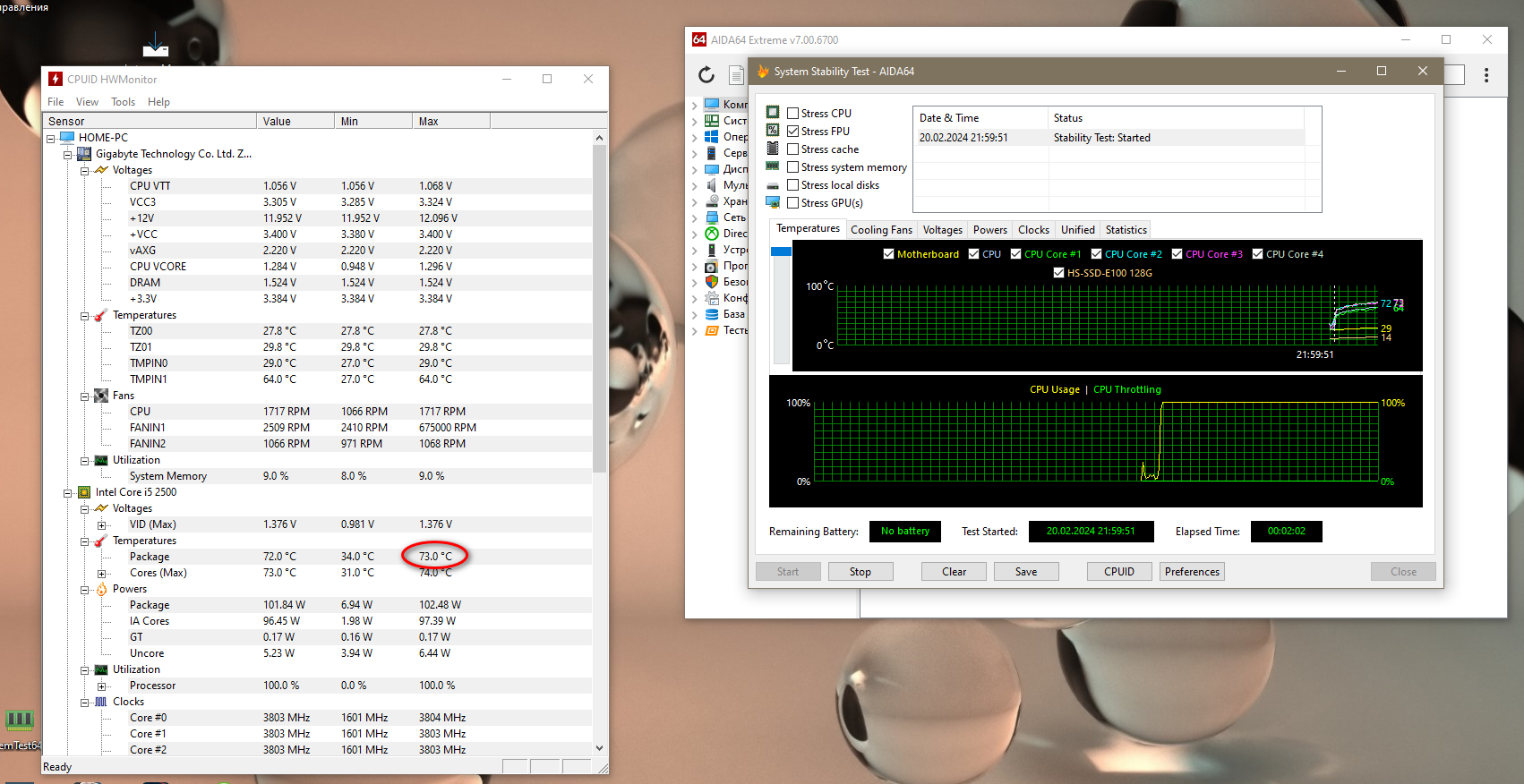Screen dimensions: 1524x784
Task: Select the devices icon beside Устр in AIDA64
Action: coord(712,249)
